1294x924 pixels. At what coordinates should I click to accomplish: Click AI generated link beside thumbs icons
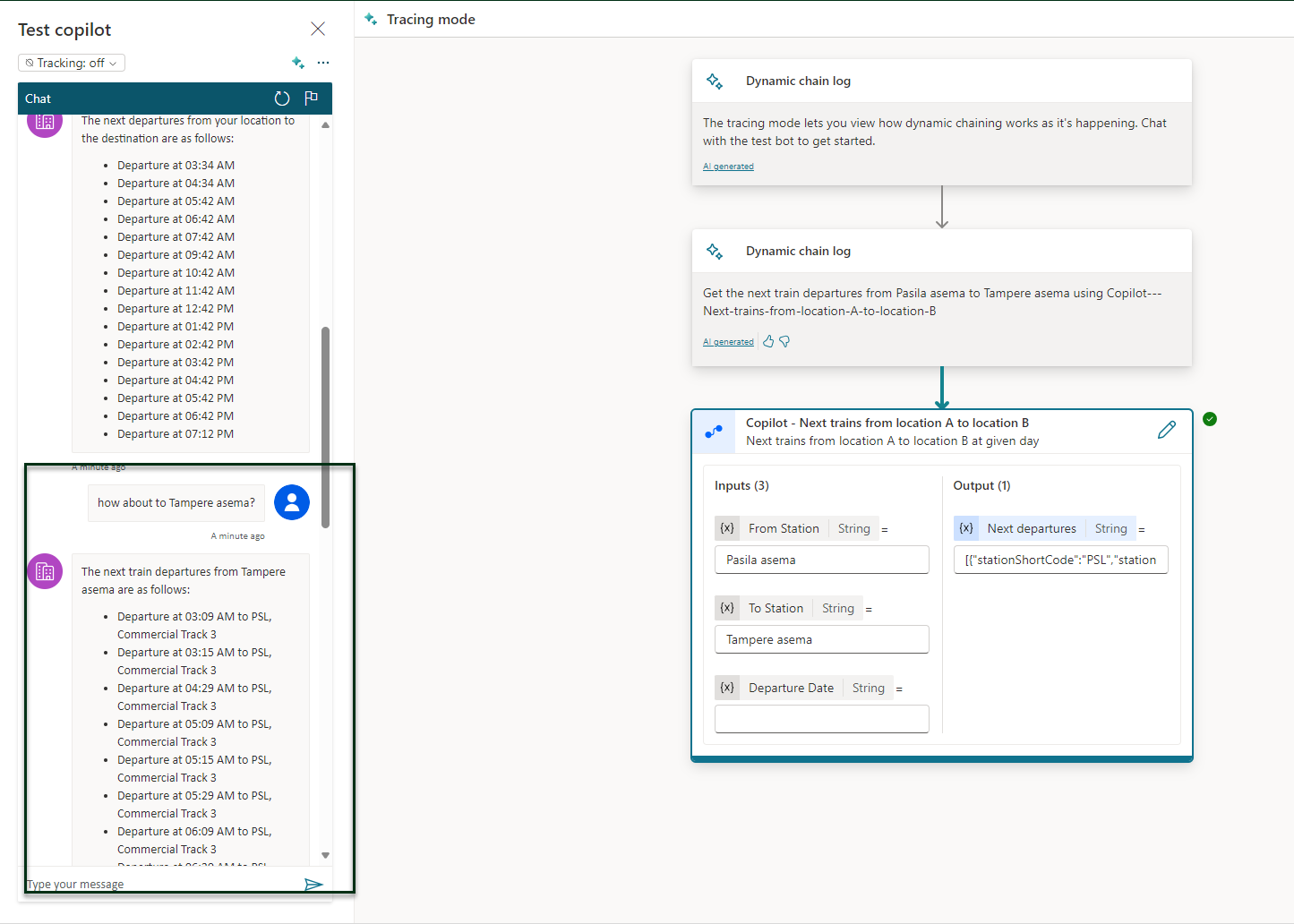(728, 342)
